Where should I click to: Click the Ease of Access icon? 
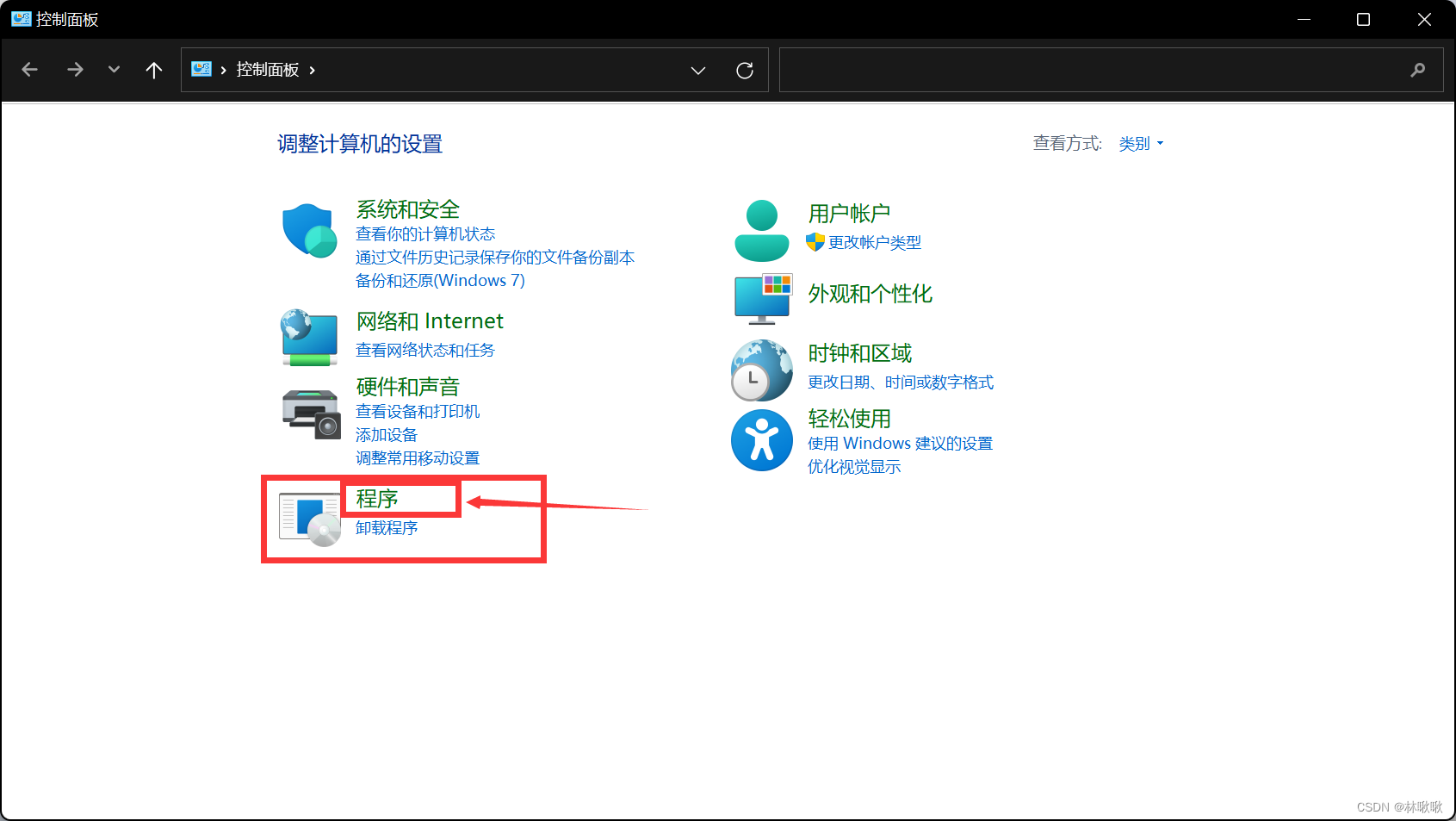click(x=762, y=440)
